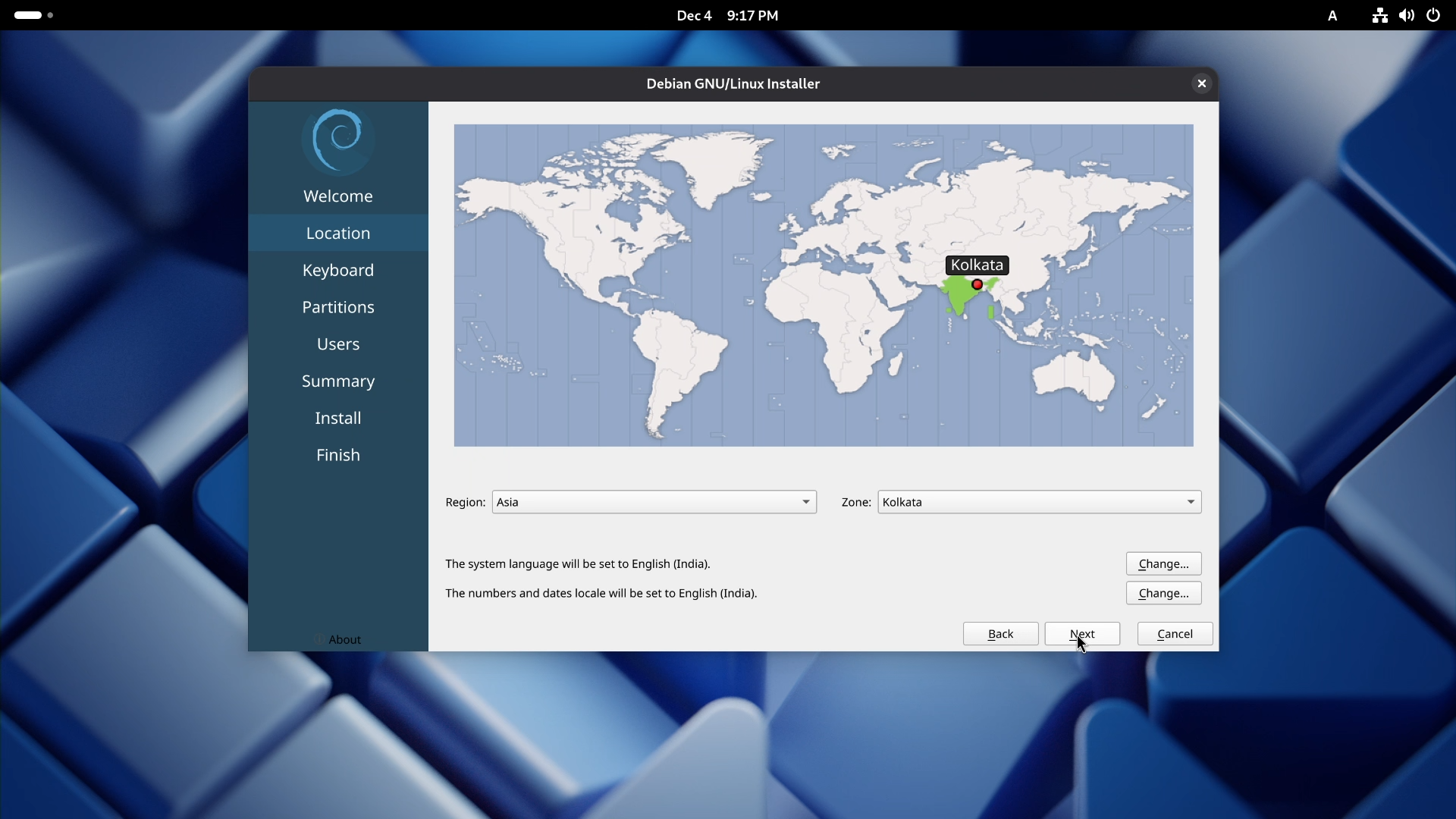This screenshot has width=1456, height=819.
Task: Click the Next button
Action: click(1082, 633)
